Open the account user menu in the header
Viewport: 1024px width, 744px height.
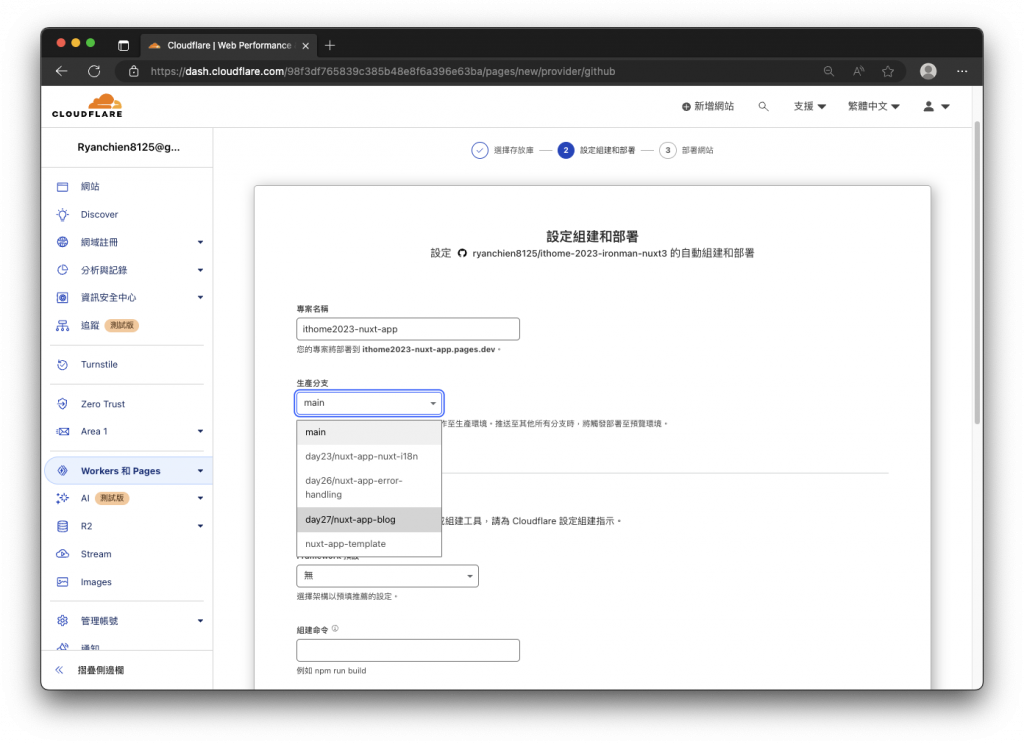click(x=936, y=106)
